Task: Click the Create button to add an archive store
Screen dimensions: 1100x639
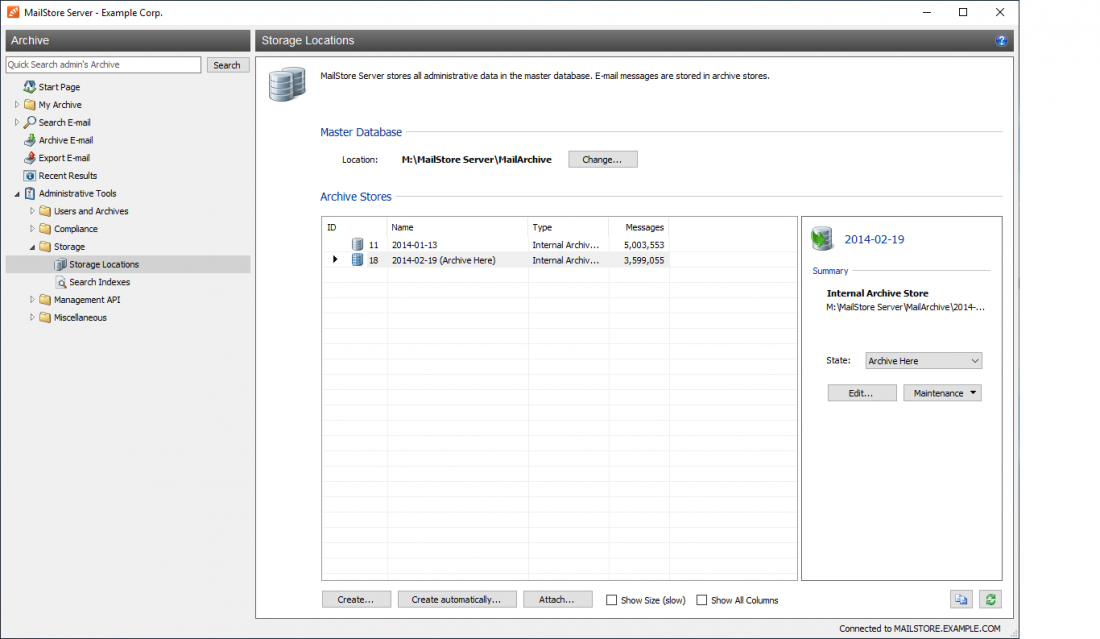Action: 356,598
